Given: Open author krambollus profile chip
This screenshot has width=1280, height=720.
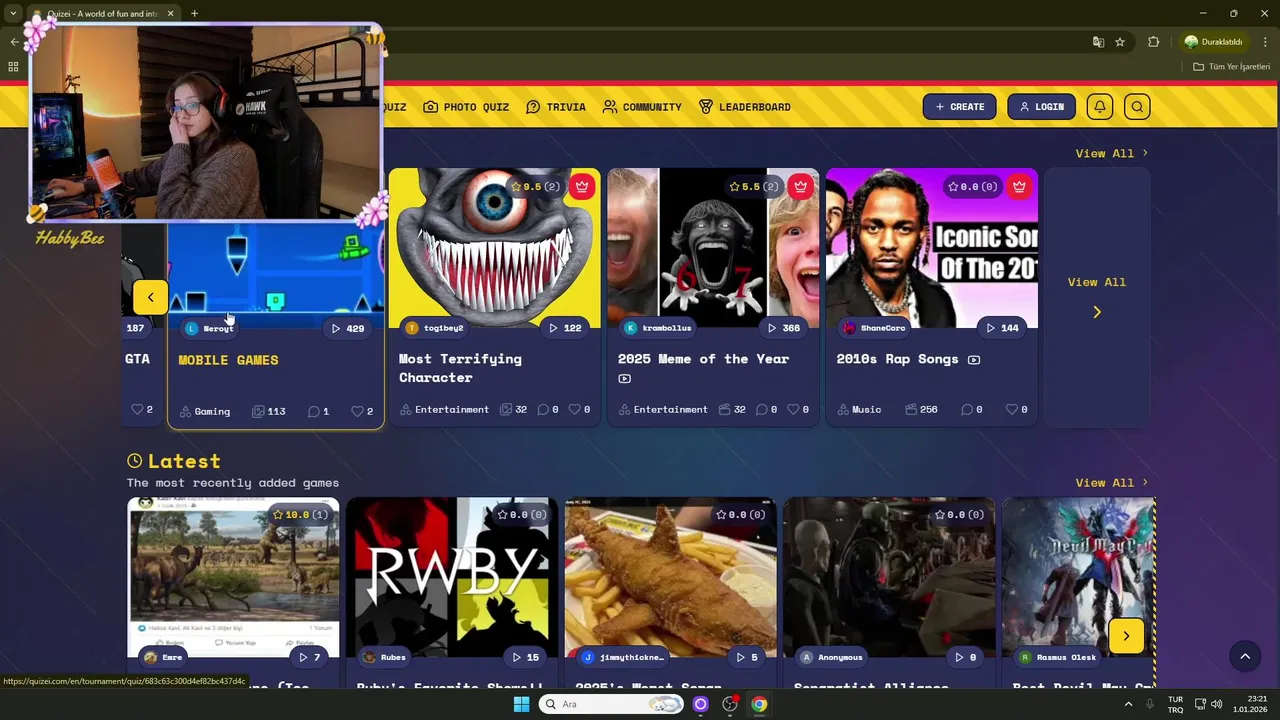Looking at the screenshot, I should pos(658,328).
